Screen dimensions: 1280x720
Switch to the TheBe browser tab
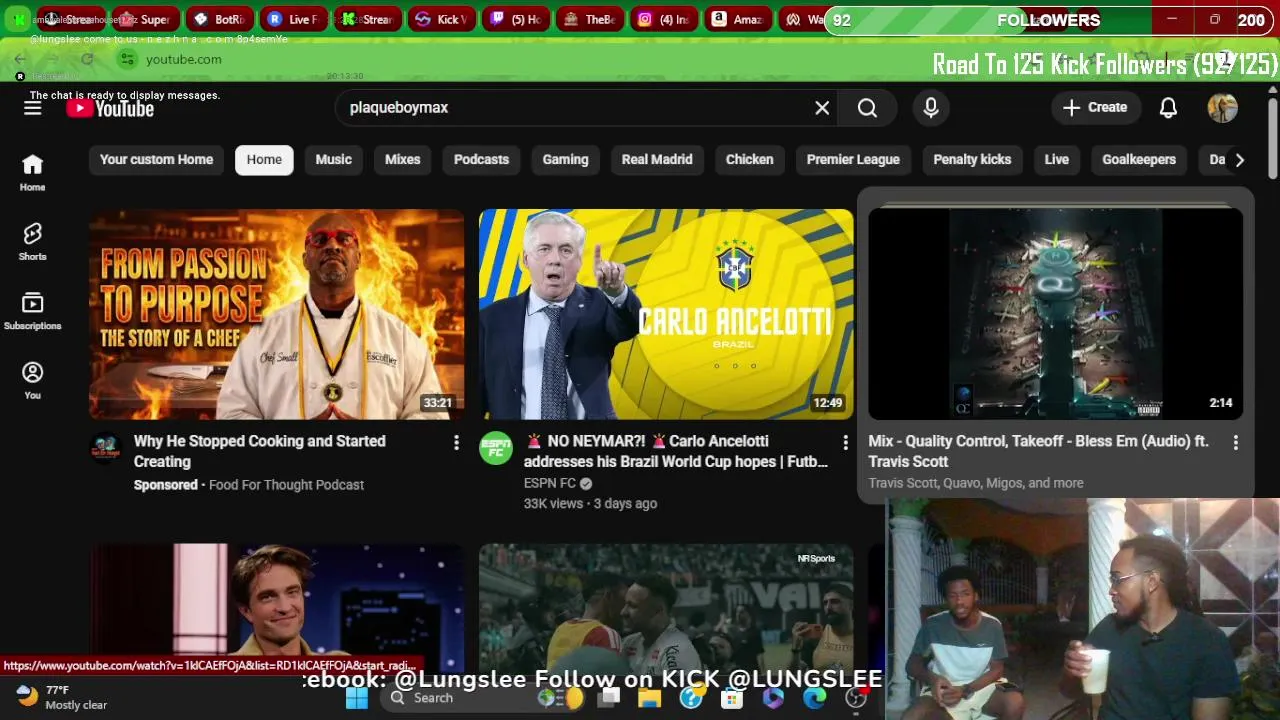[x=590, y=19]
